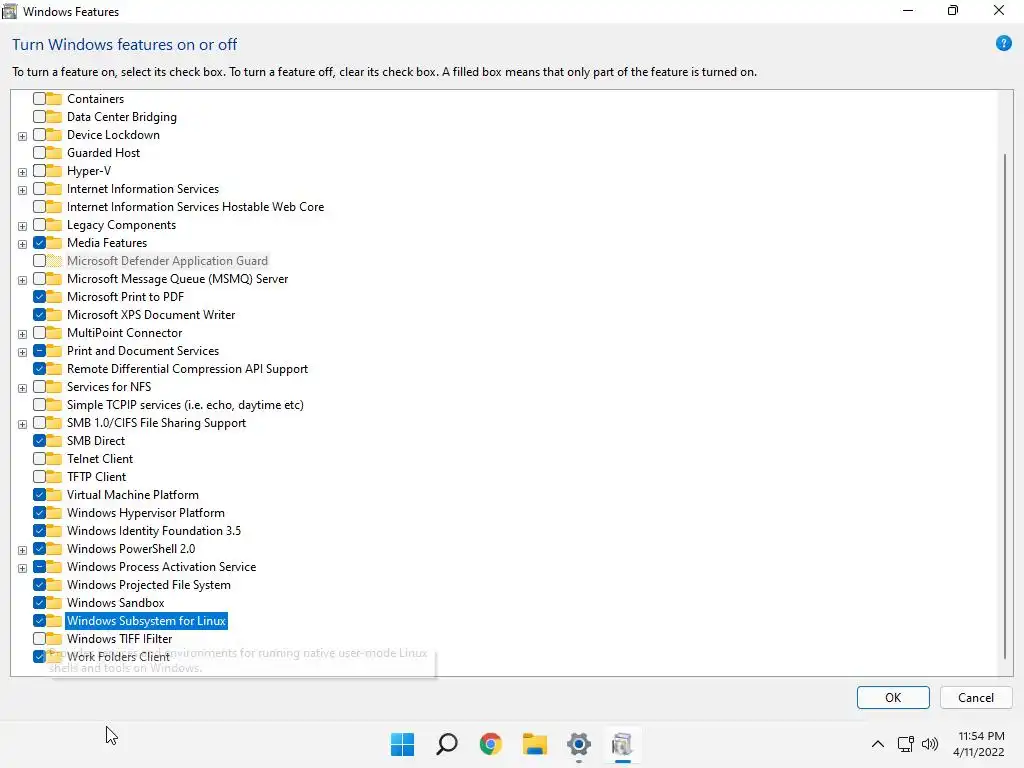Expand Microsoft Message Queue Server node
The width and height of the screenshot is (1024, 768).
pyautogui.click(x=22, y=280)
